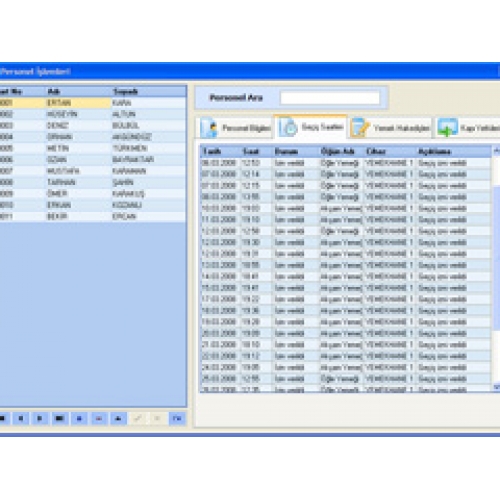Go to next record in navigator bar
The image size is (500, 500).
tap(40, 418)
